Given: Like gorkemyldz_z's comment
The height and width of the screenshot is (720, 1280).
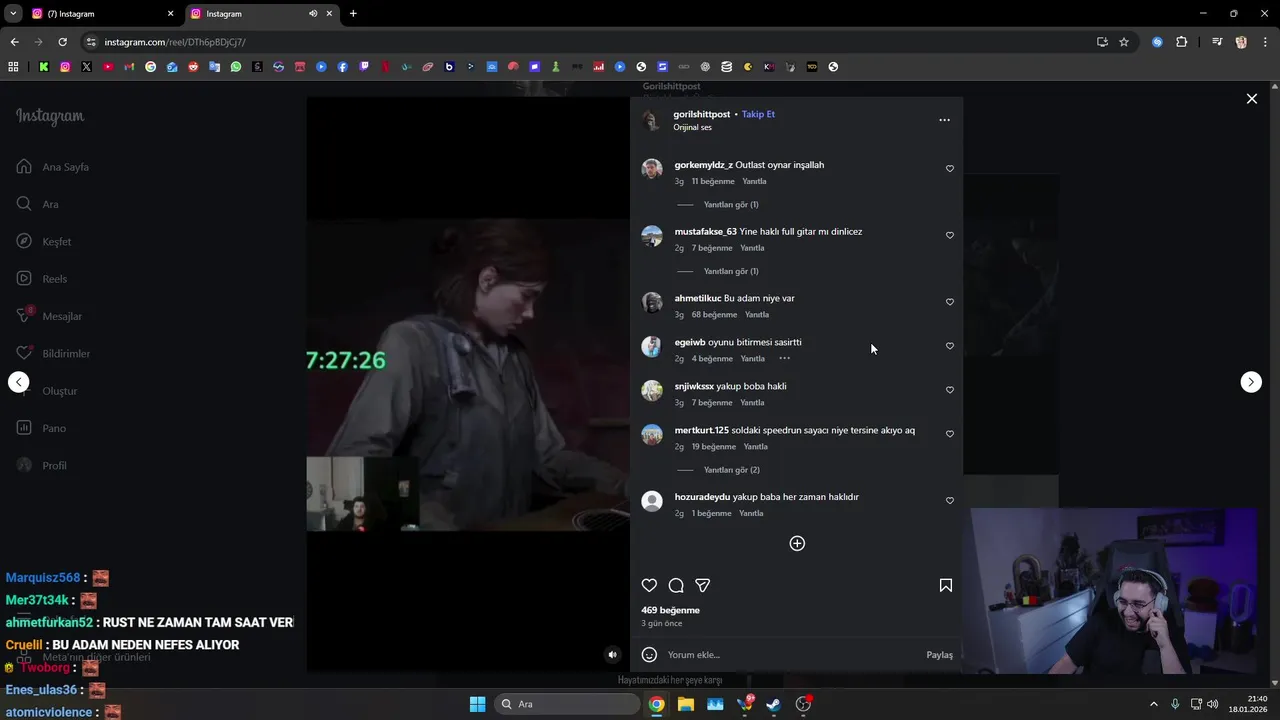Looking at the screenshot, I should click(x=950, y=169).
